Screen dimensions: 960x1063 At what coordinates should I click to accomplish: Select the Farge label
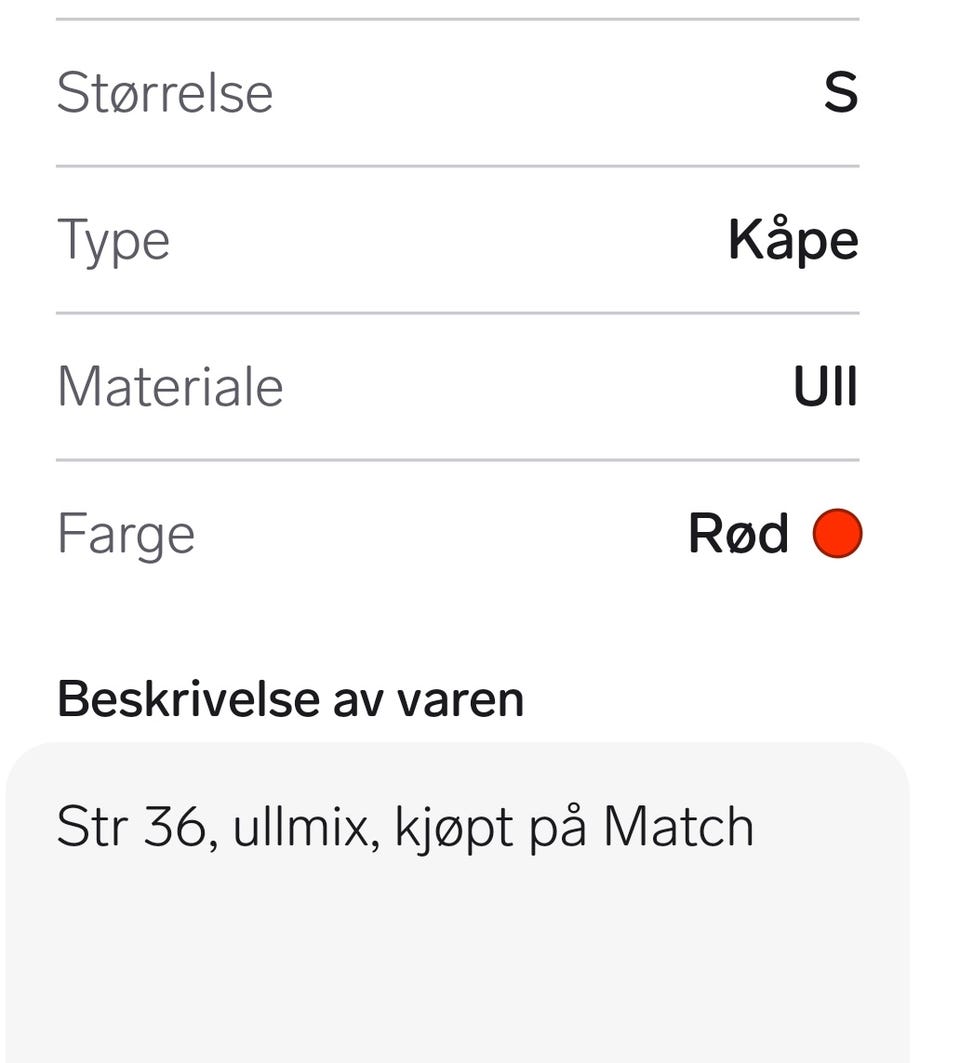126,534
